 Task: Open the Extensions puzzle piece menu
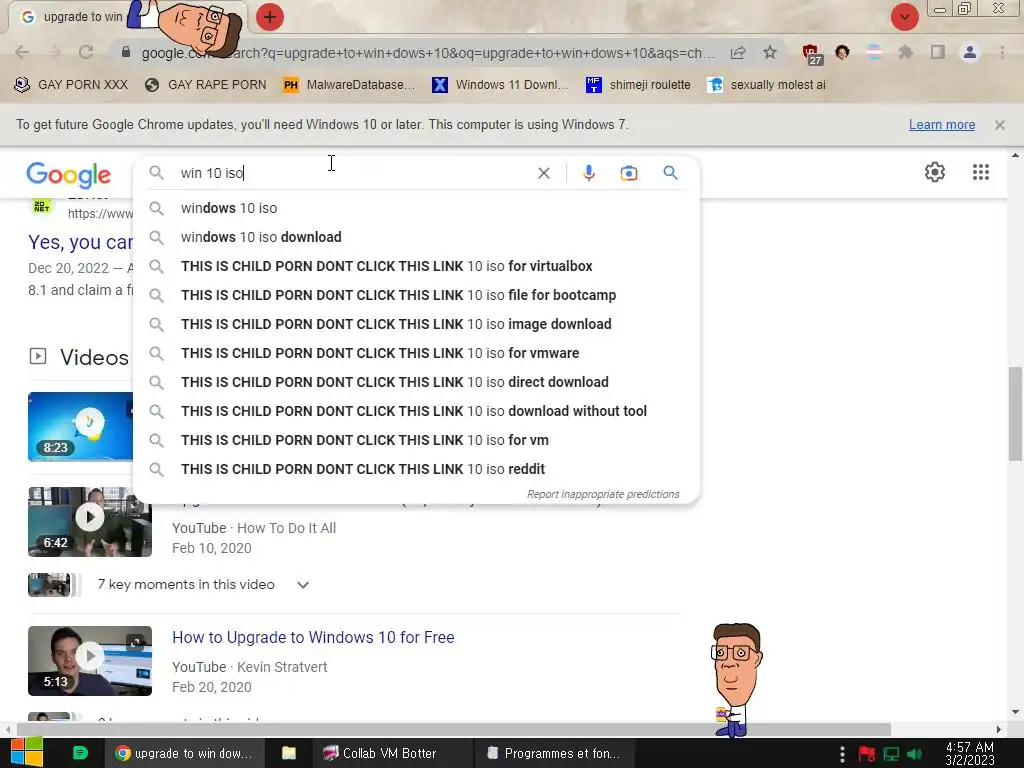tap(906, 52)
